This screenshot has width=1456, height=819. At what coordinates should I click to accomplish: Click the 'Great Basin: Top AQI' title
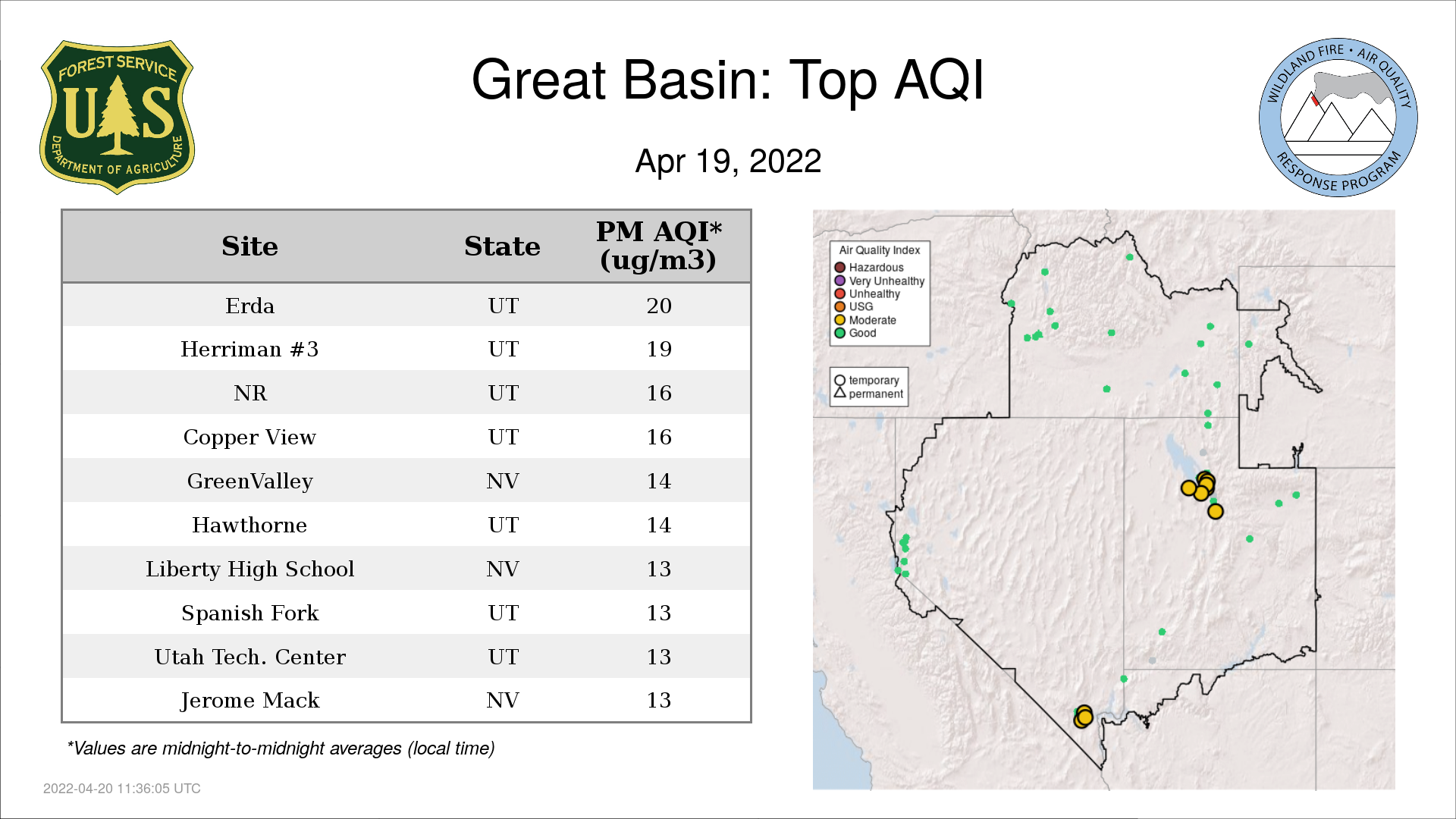[x=728, y=80]
